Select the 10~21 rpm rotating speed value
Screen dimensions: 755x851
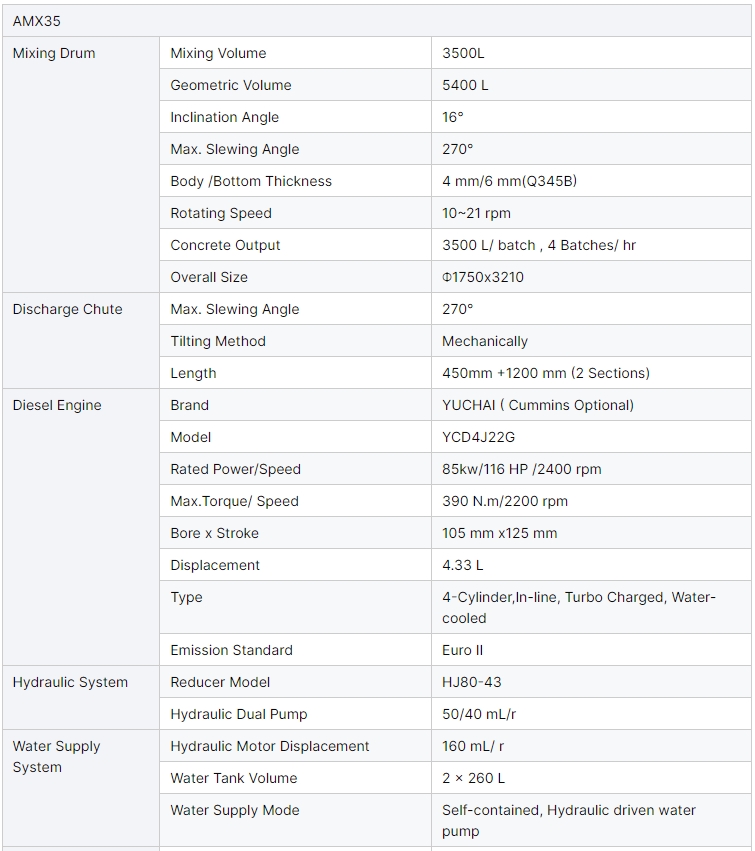click(x=476, y=214)
